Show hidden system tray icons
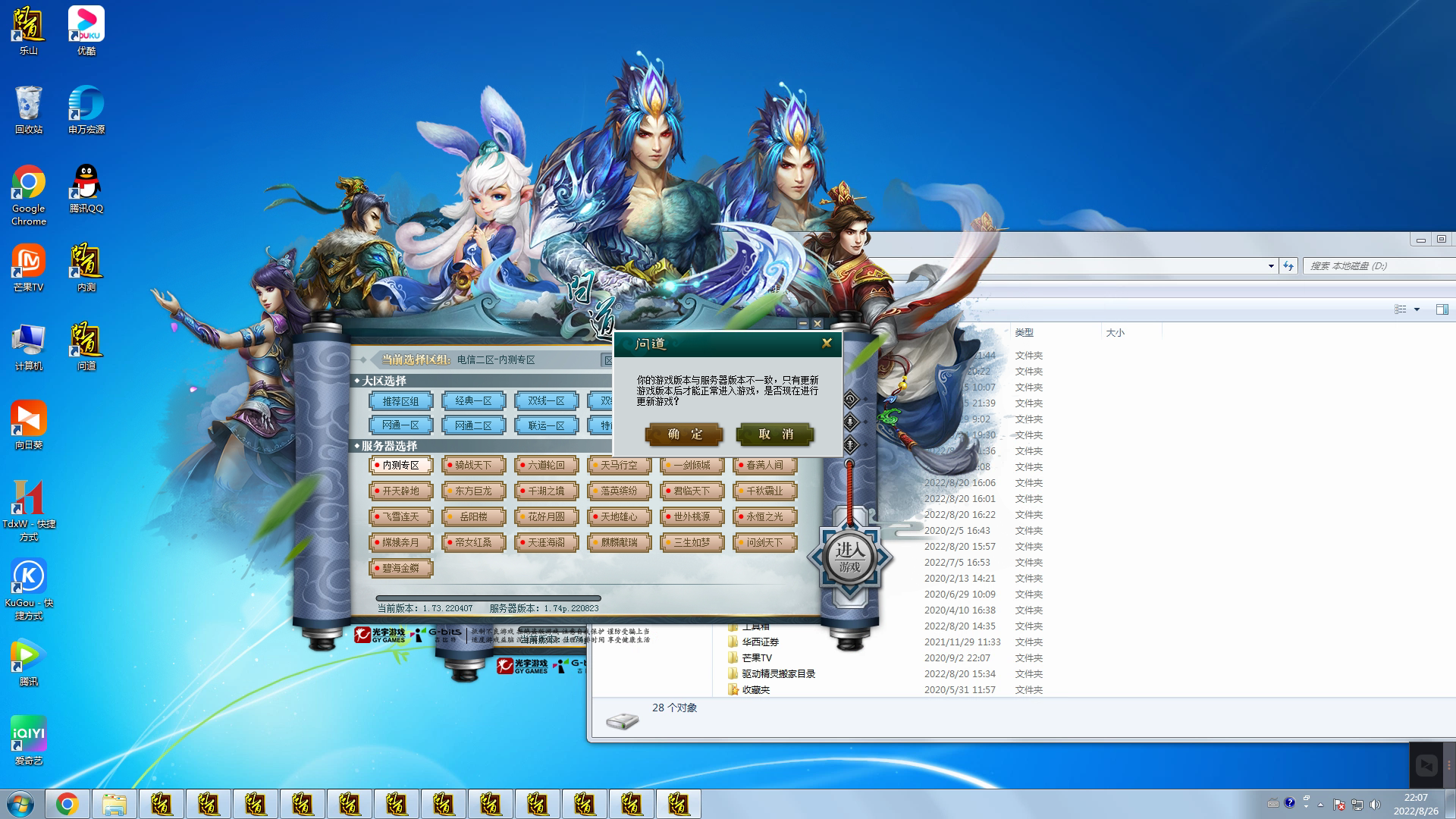This screenshot has width=1456, height=819. [x=1320, y=804]
